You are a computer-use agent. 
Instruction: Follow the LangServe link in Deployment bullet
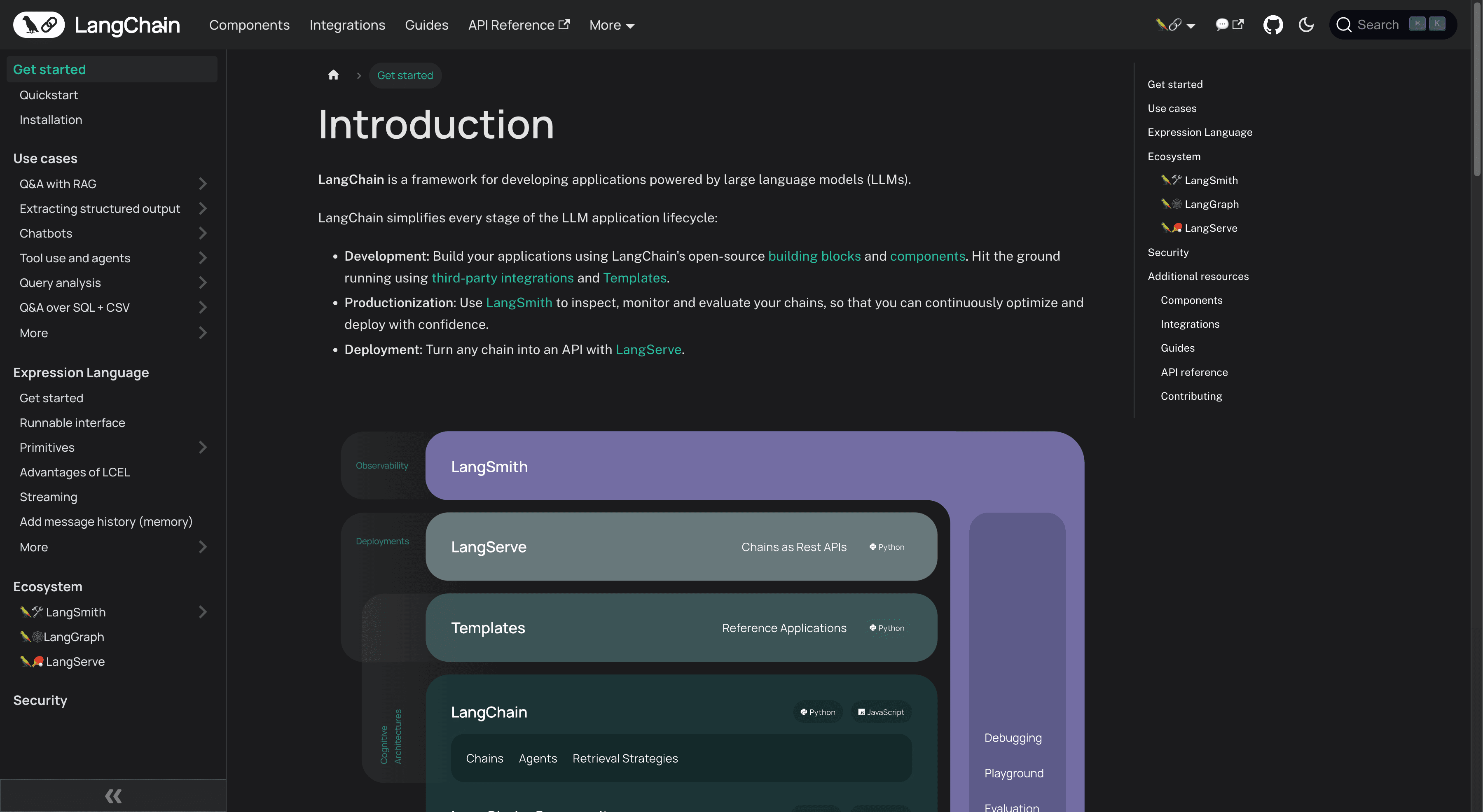pos(648,349)
